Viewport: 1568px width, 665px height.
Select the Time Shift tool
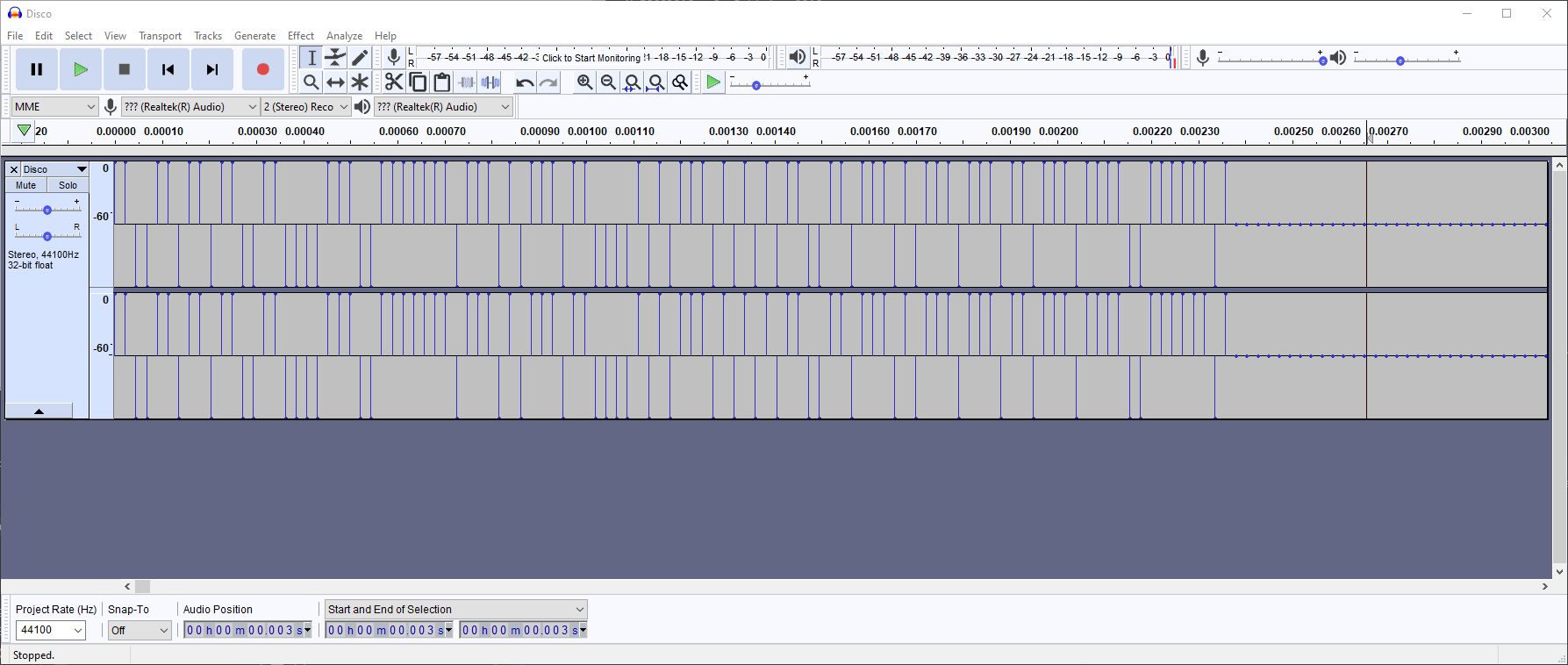336,82
